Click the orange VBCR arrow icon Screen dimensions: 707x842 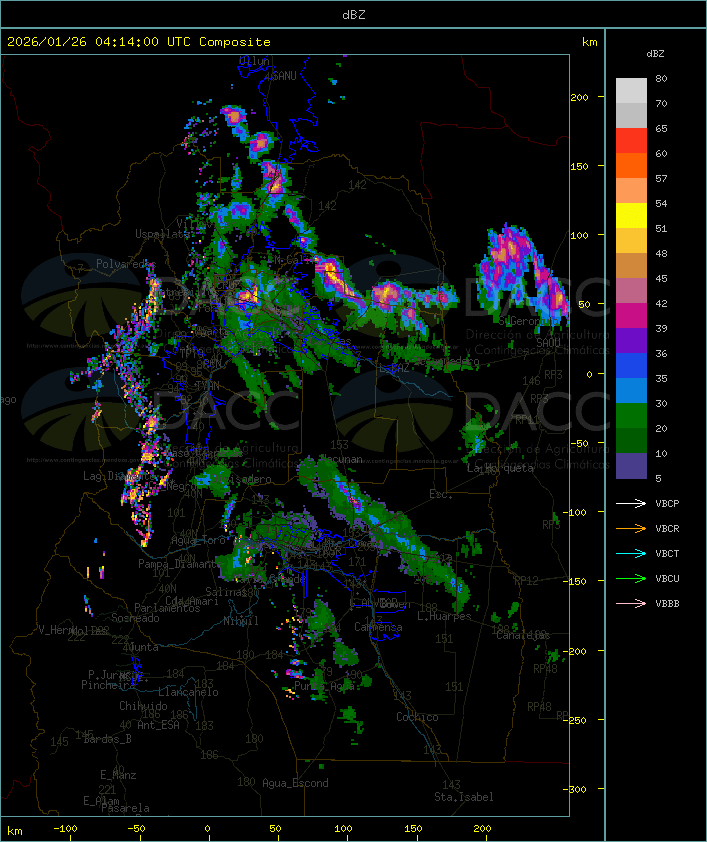[632, 528]
